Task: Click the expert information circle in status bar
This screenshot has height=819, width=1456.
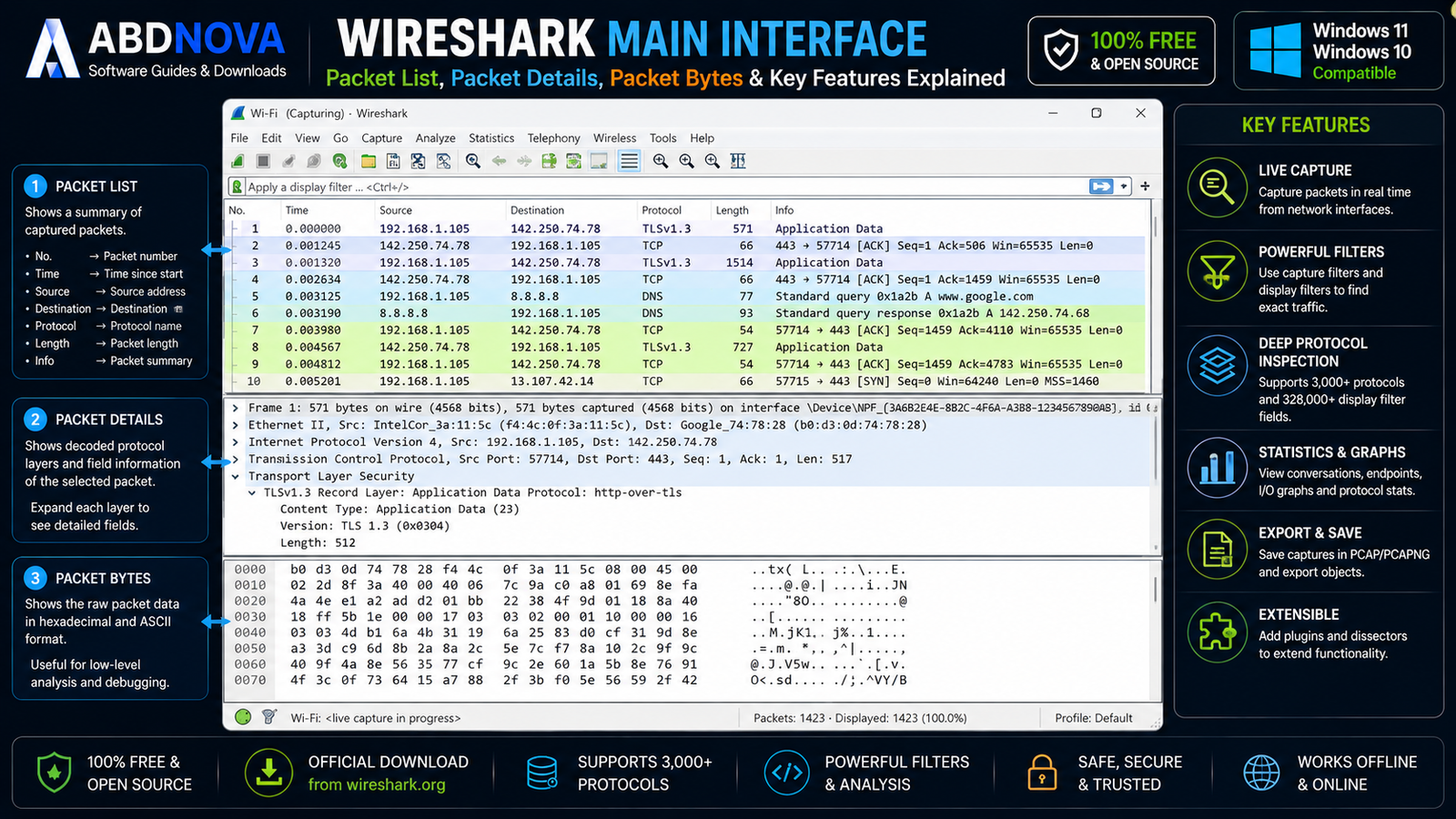Action: click(x=243, y=717)
